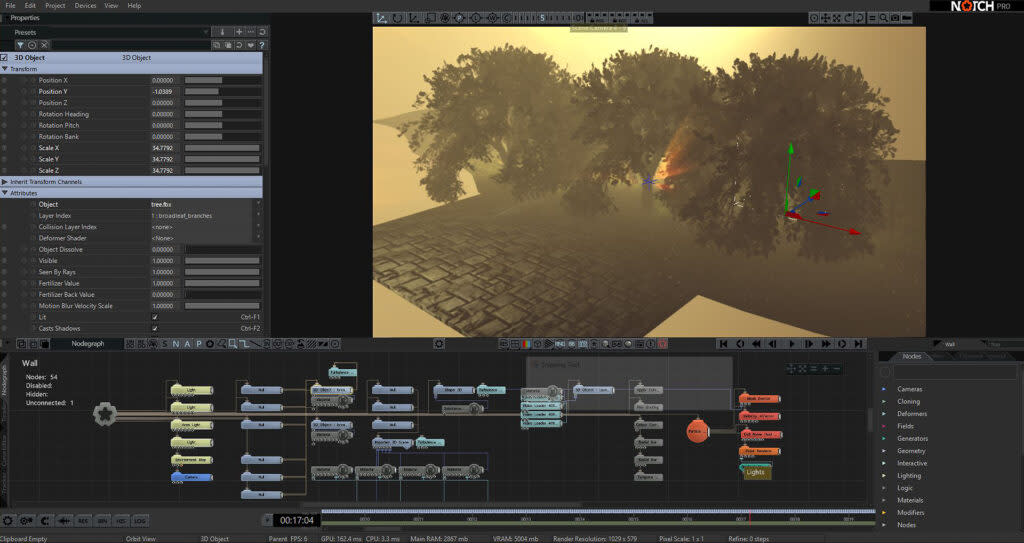Screen dimensions: 1024x543
Task: Click the 00:17:04 timecode field
Action: [296, 521]
